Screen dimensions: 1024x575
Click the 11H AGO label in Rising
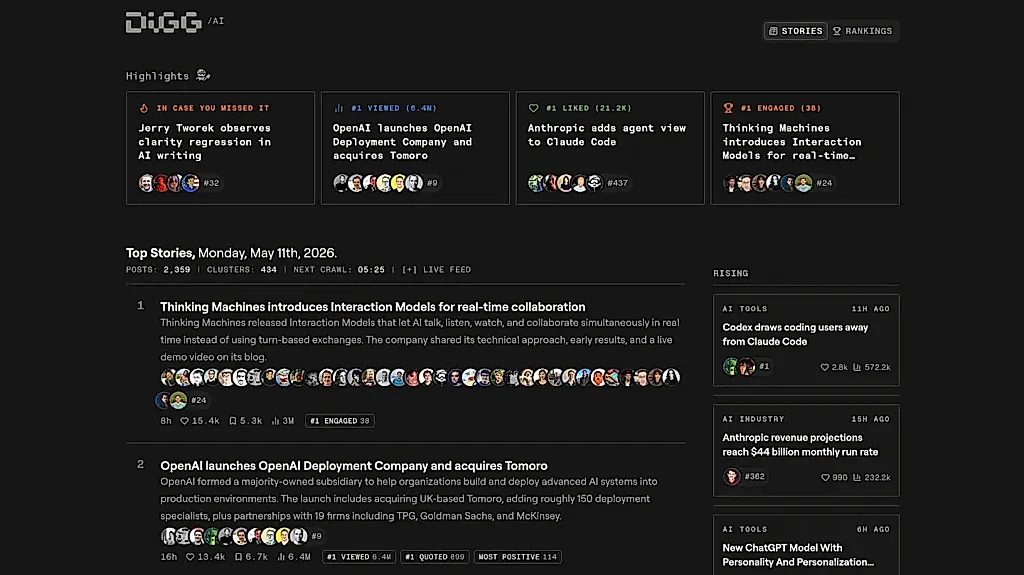[x=871, y=308]
